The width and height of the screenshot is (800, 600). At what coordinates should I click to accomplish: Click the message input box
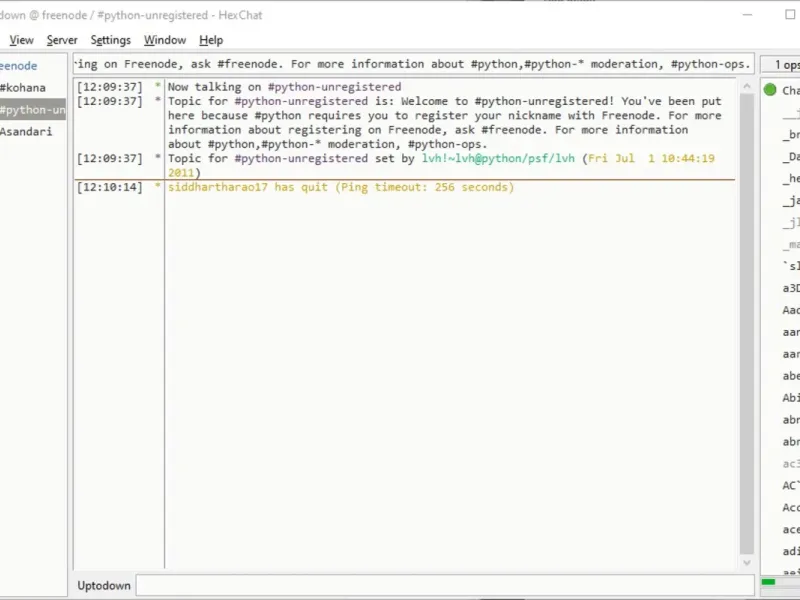[445, 585]
